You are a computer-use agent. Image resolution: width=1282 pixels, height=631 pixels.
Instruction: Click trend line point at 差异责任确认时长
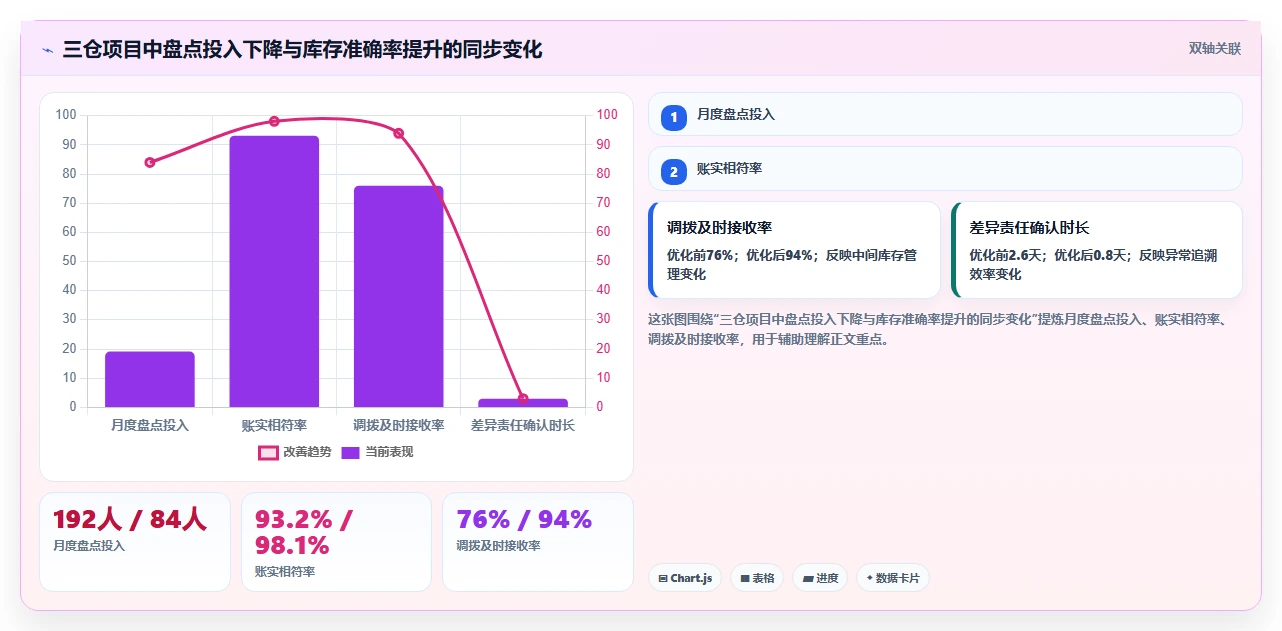tap(523, 399)
